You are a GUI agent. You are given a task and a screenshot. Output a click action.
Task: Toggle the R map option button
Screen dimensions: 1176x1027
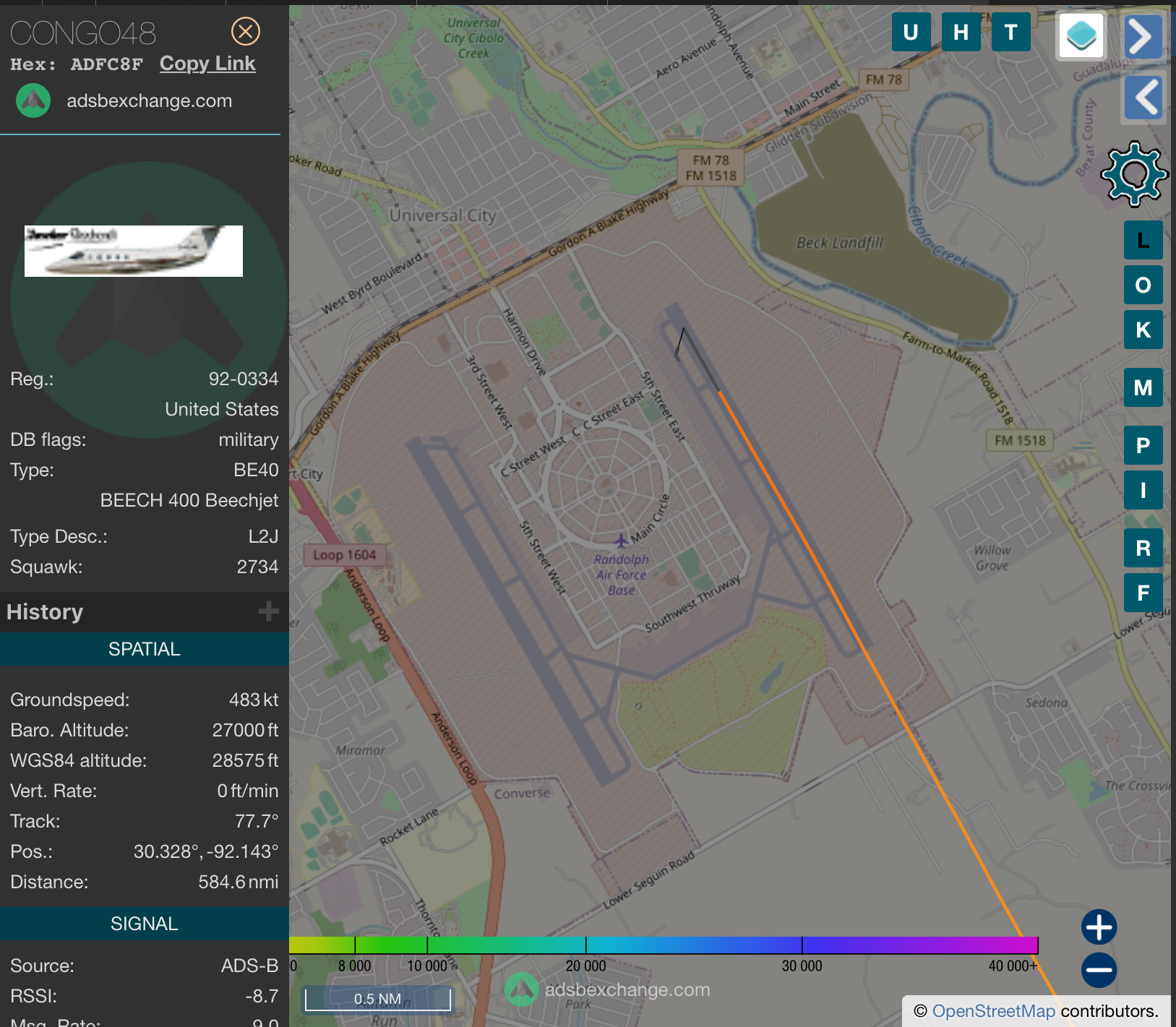[x=1143, y=548]
